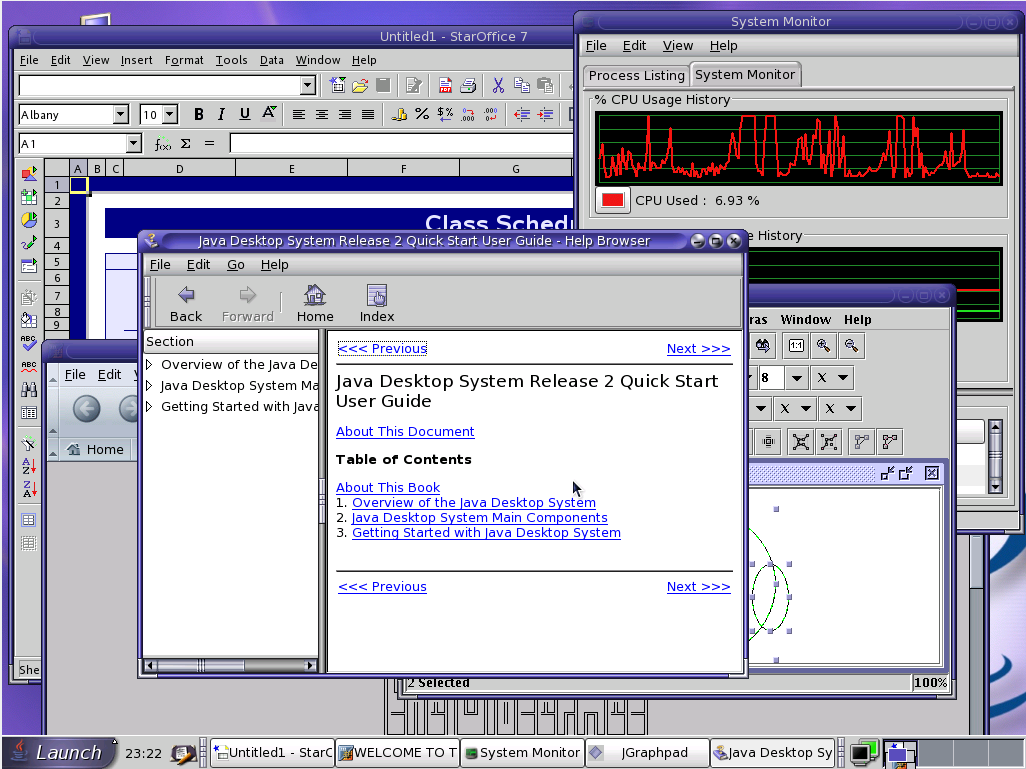1026x769 pixels.
Task: Open the Window menu in JGraphpad
Action: pos(805,319)
